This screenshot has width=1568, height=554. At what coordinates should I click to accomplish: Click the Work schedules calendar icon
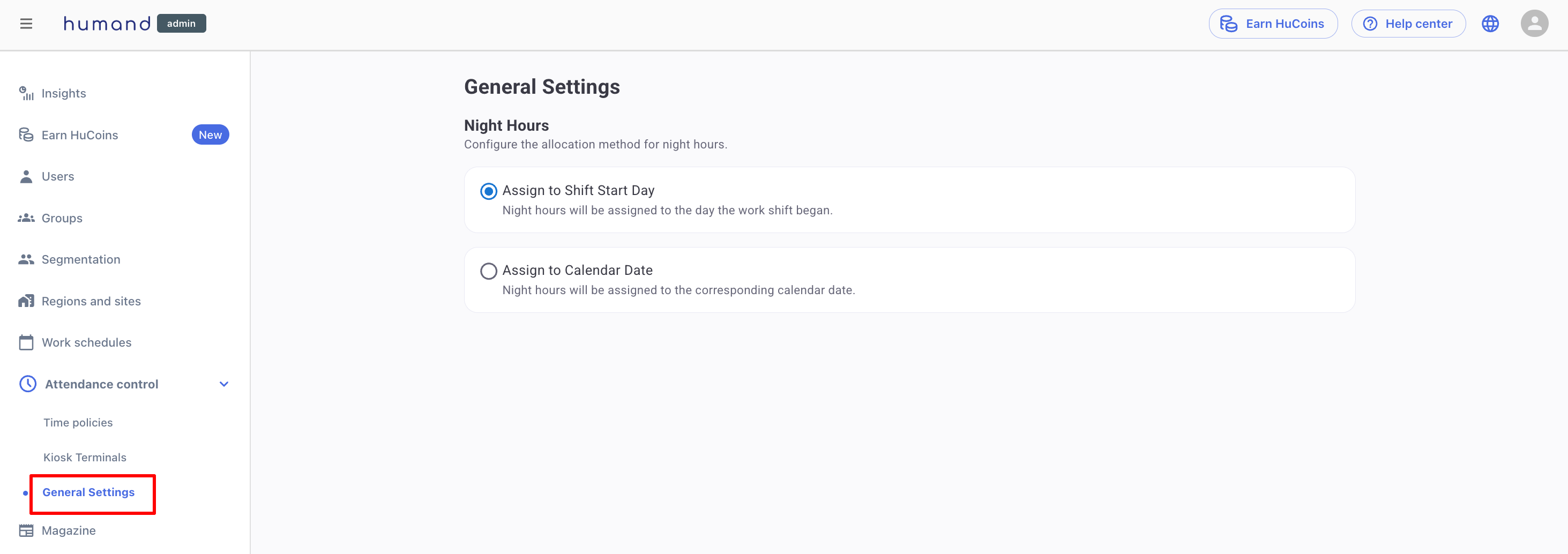(26, 342)
